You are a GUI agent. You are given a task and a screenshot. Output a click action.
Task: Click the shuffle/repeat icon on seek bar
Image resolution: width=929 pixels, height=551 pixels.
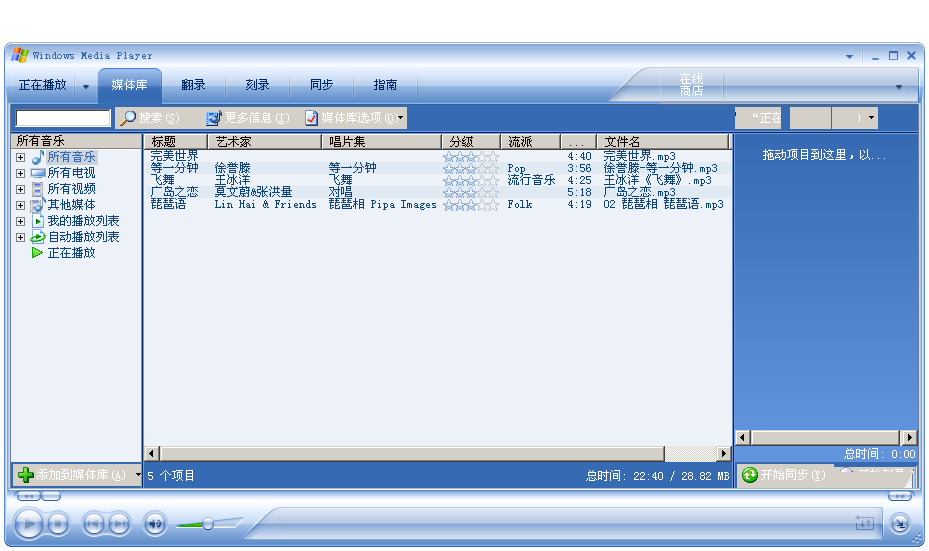[x=864, y=523]
